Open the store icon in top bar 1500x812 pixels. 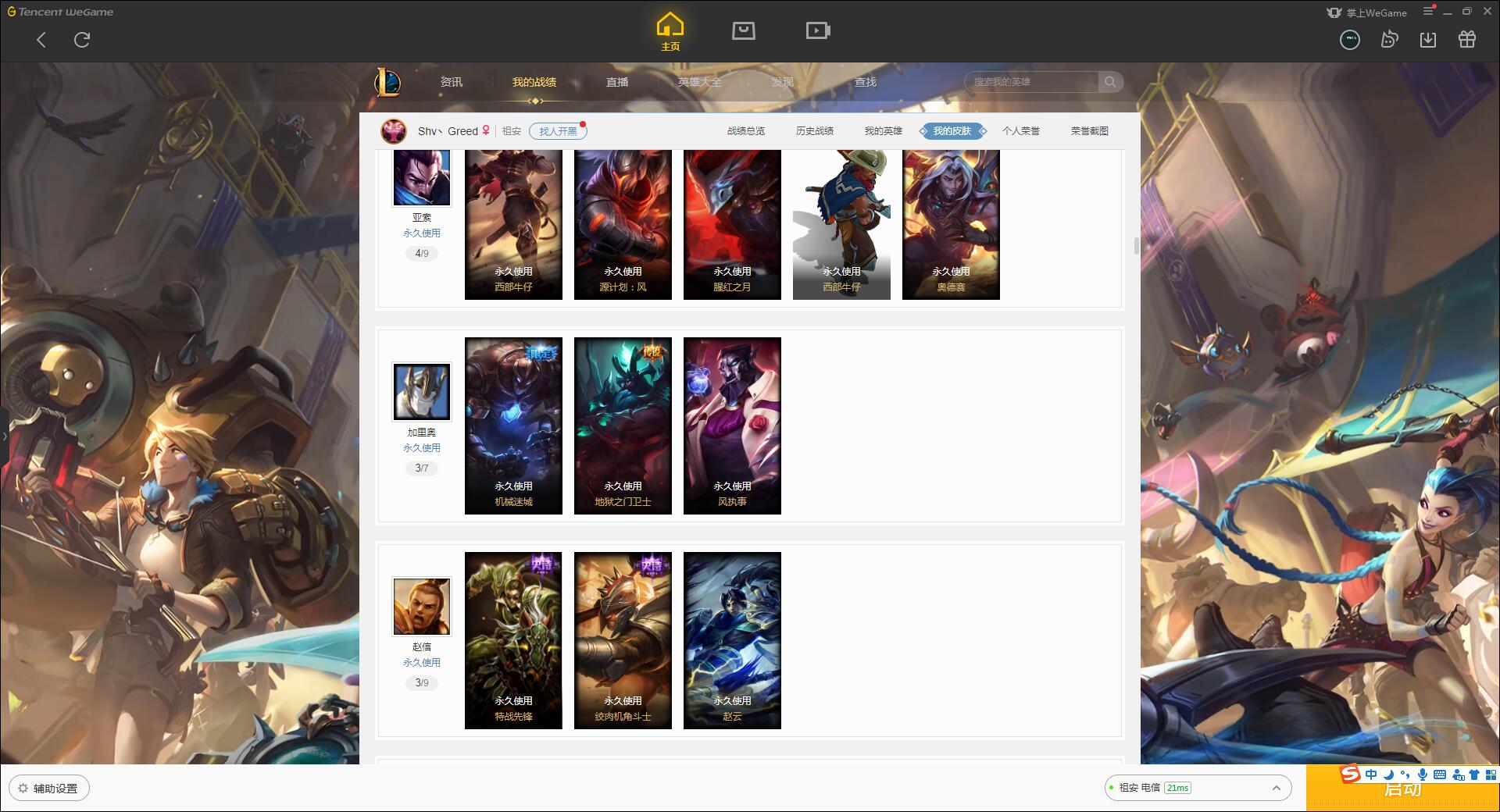(743, 30)
